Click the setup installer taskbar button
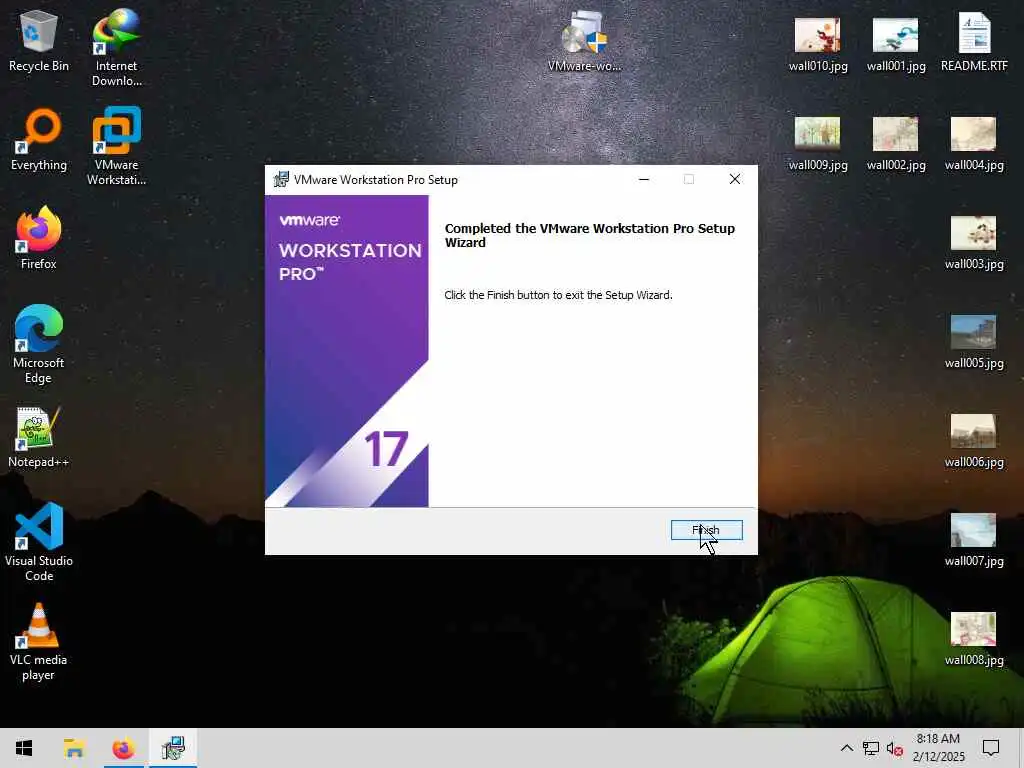Viewport: 1024px width, 768px height. tap(173, 748)
